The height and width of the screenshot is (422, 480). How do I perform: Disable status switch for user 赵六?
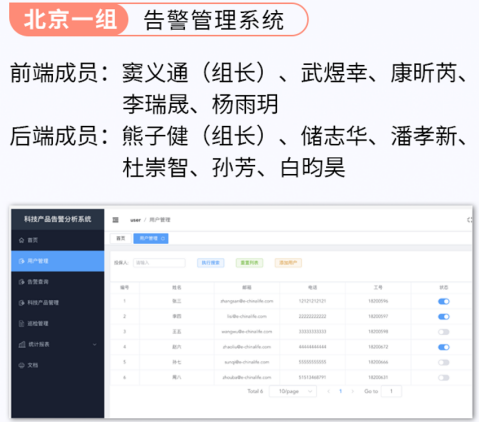click(x=444, y=347)
